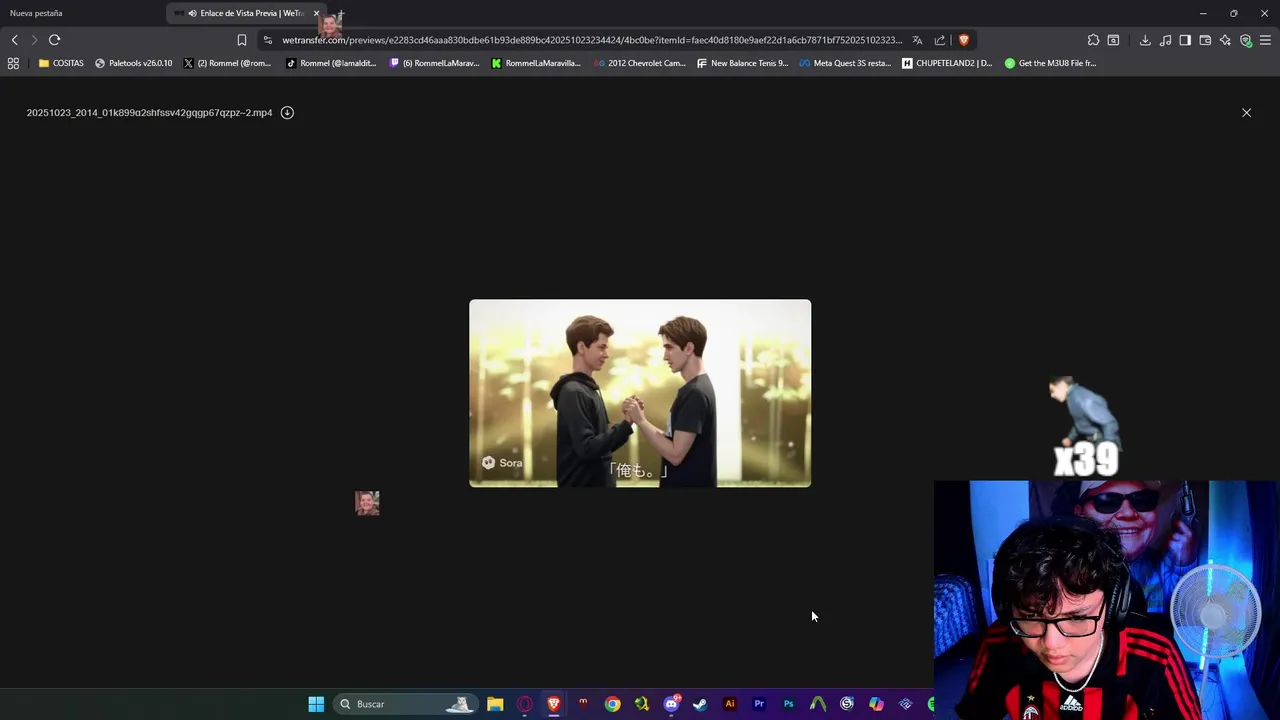Open the (6) RommelLaMarav Twitch bookmark
The height and width of the screenshot is (720, 1280).
[x=434, y=63]
